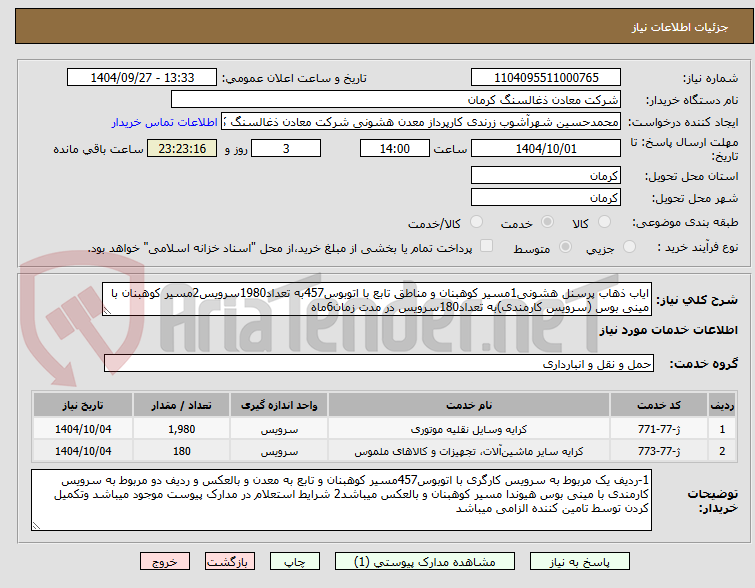Click the بازگشت back button
Viewport: 755px width, 588px height.
click(230, 562)
